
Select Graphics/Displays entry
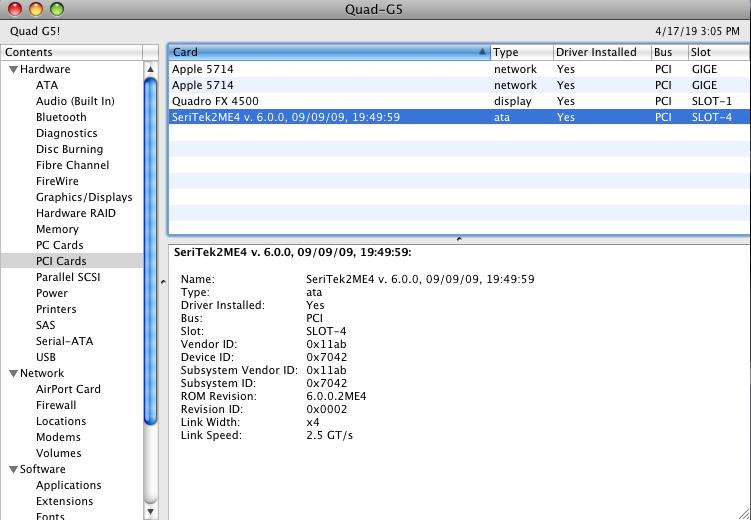(84, 197)
